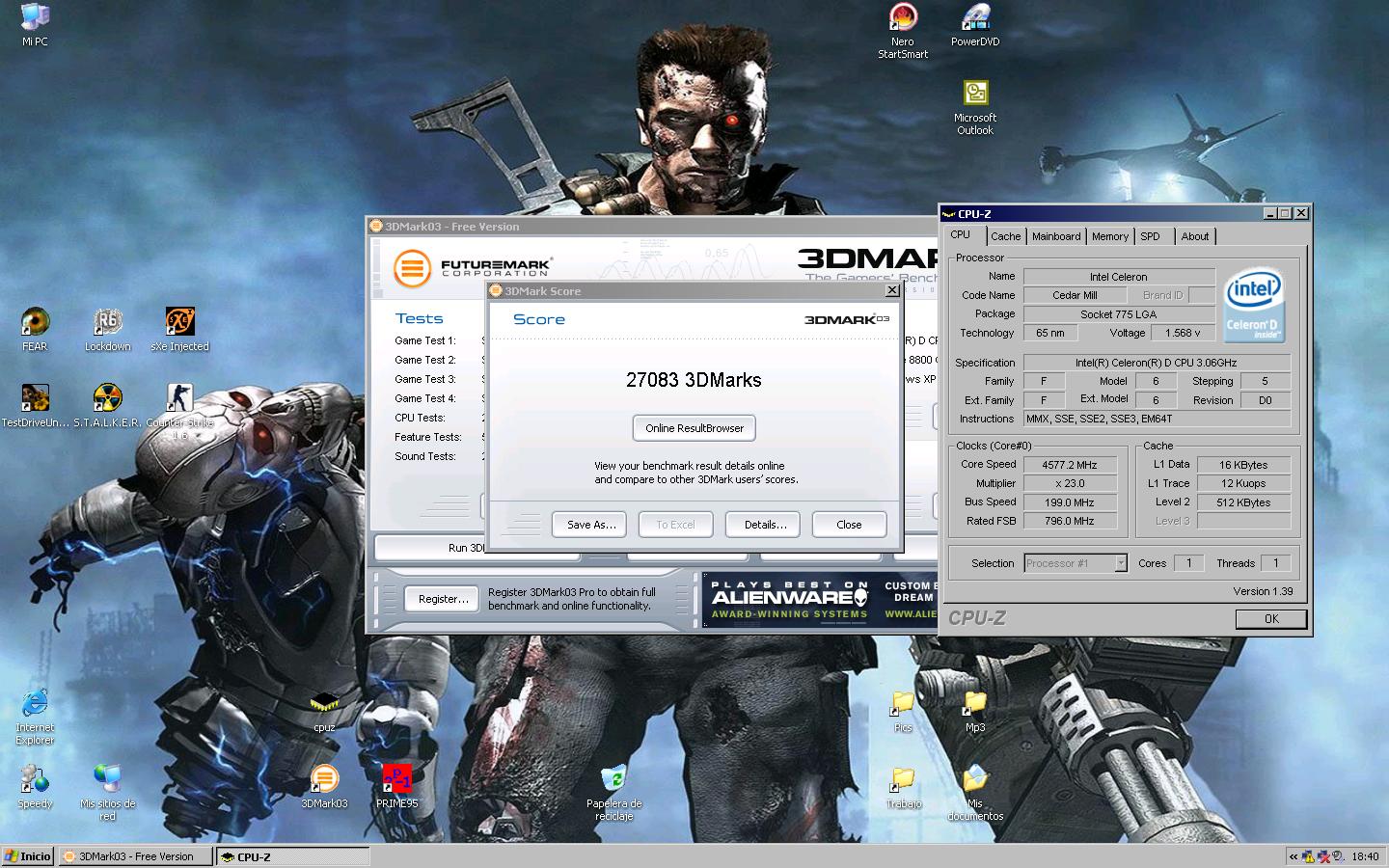Screen dimensions: 1389x868
Task: Click the Futuremark logo in 3DMark03
Action: [x=473, y=267]
